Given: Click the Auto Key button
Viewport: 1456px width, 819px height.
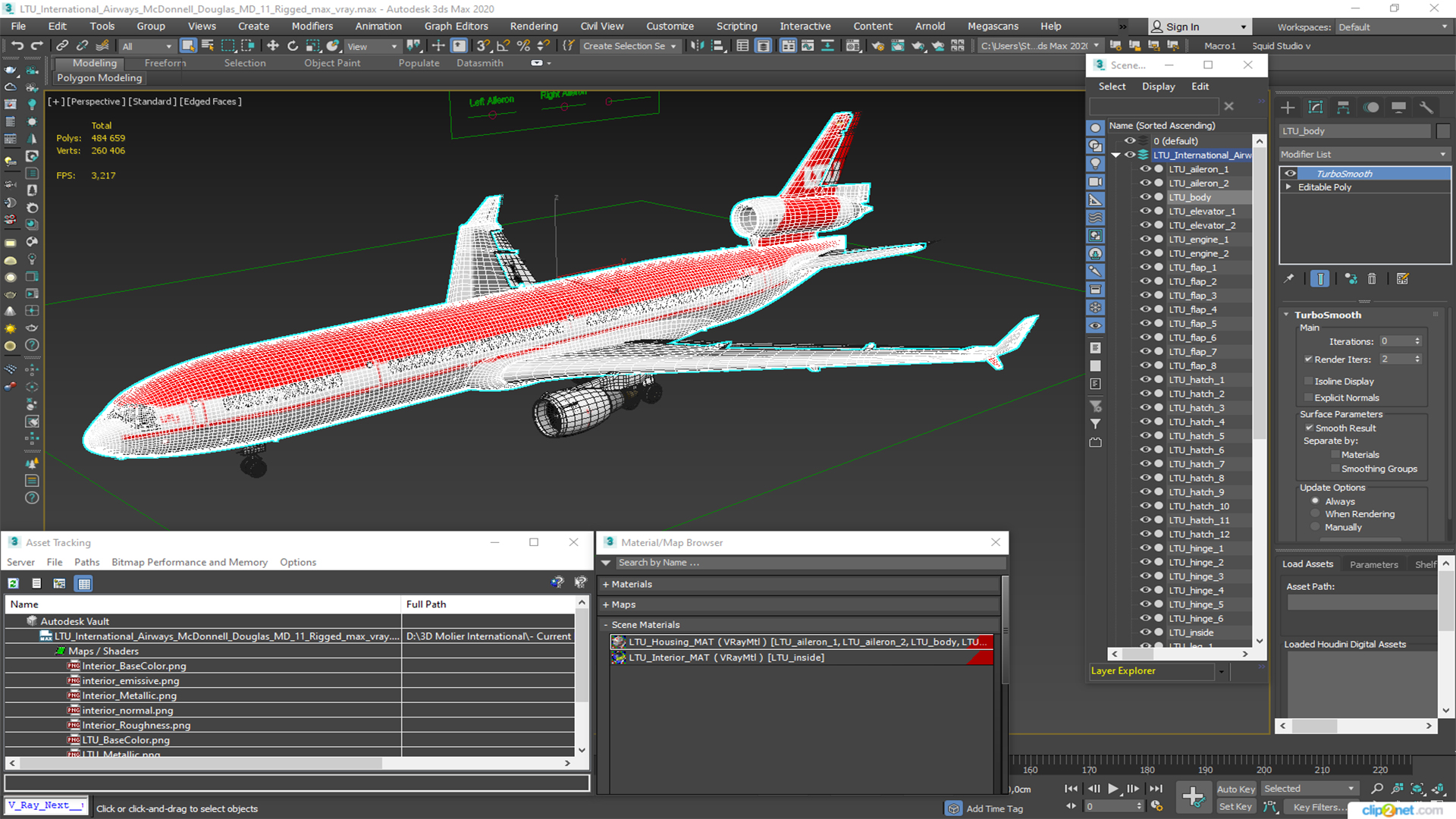Looking at the screenshot, I should 1235,789.
